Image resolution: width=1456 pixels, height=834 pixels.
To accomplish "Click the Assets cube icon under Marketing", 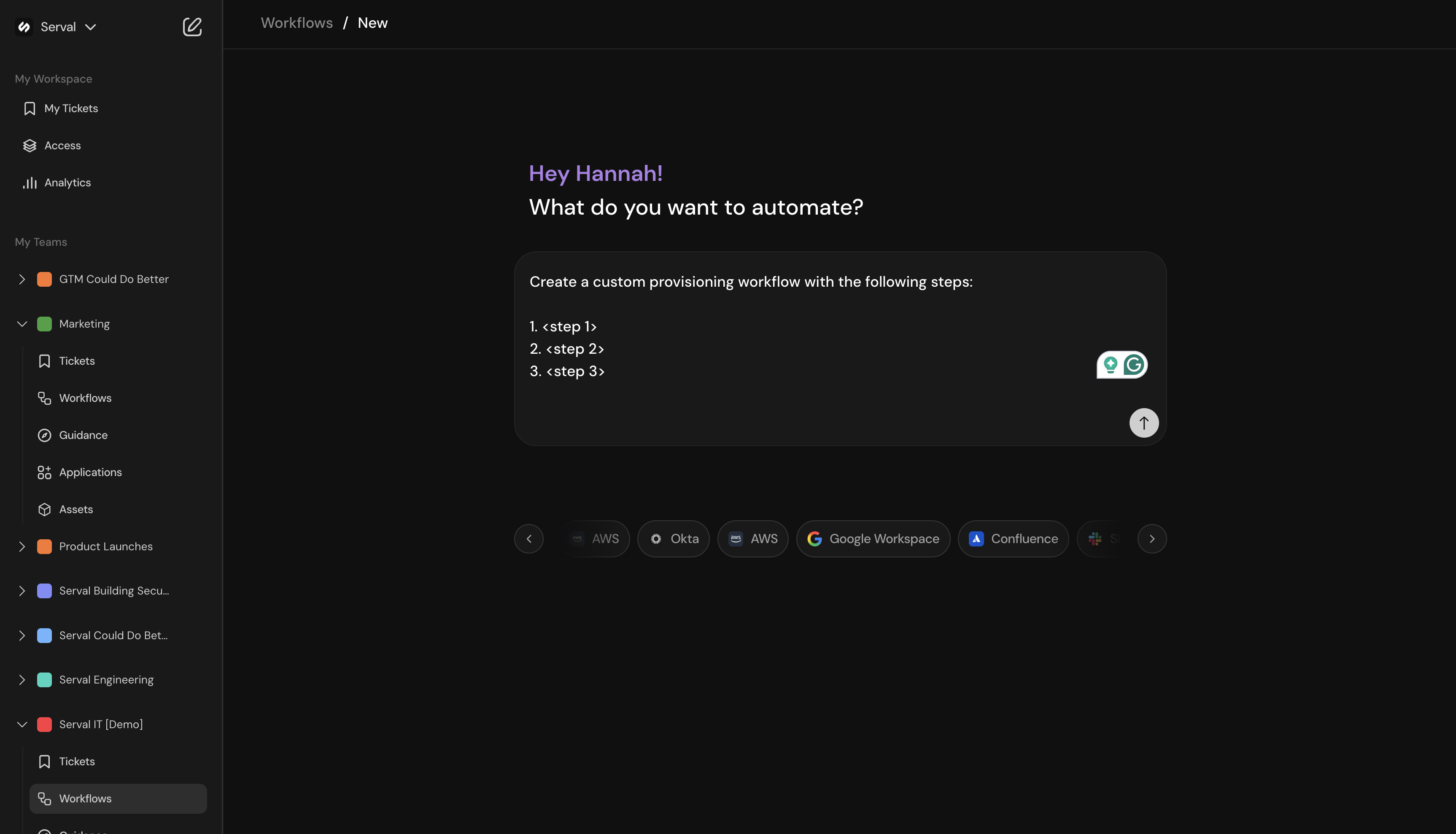I will pyautogui.click(x=45, y=508).
